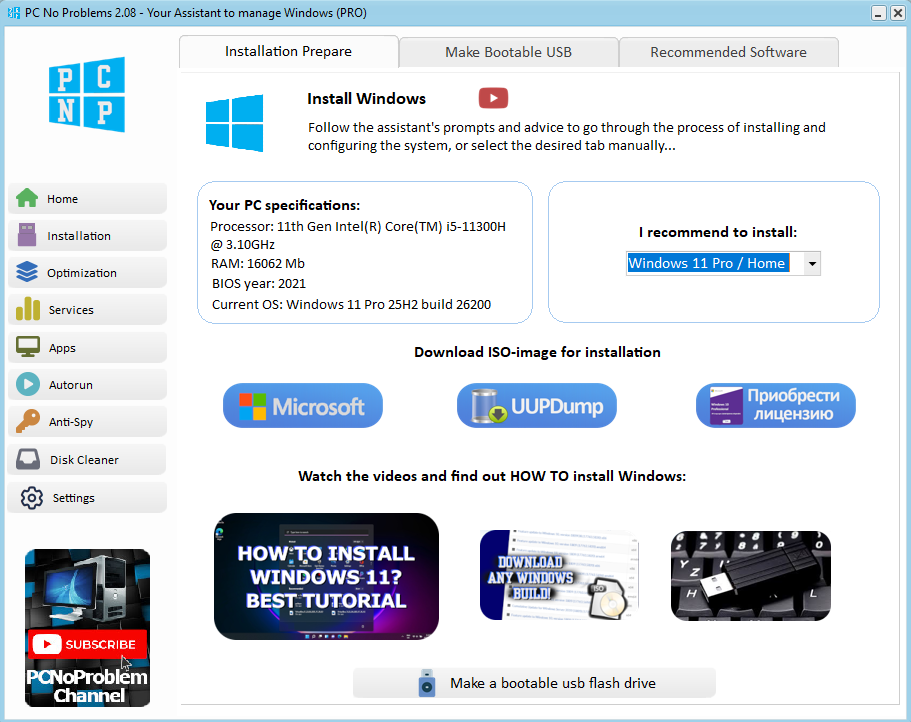Expand the recommended Windows version dropdown arrow

click(x=812, y=264)
